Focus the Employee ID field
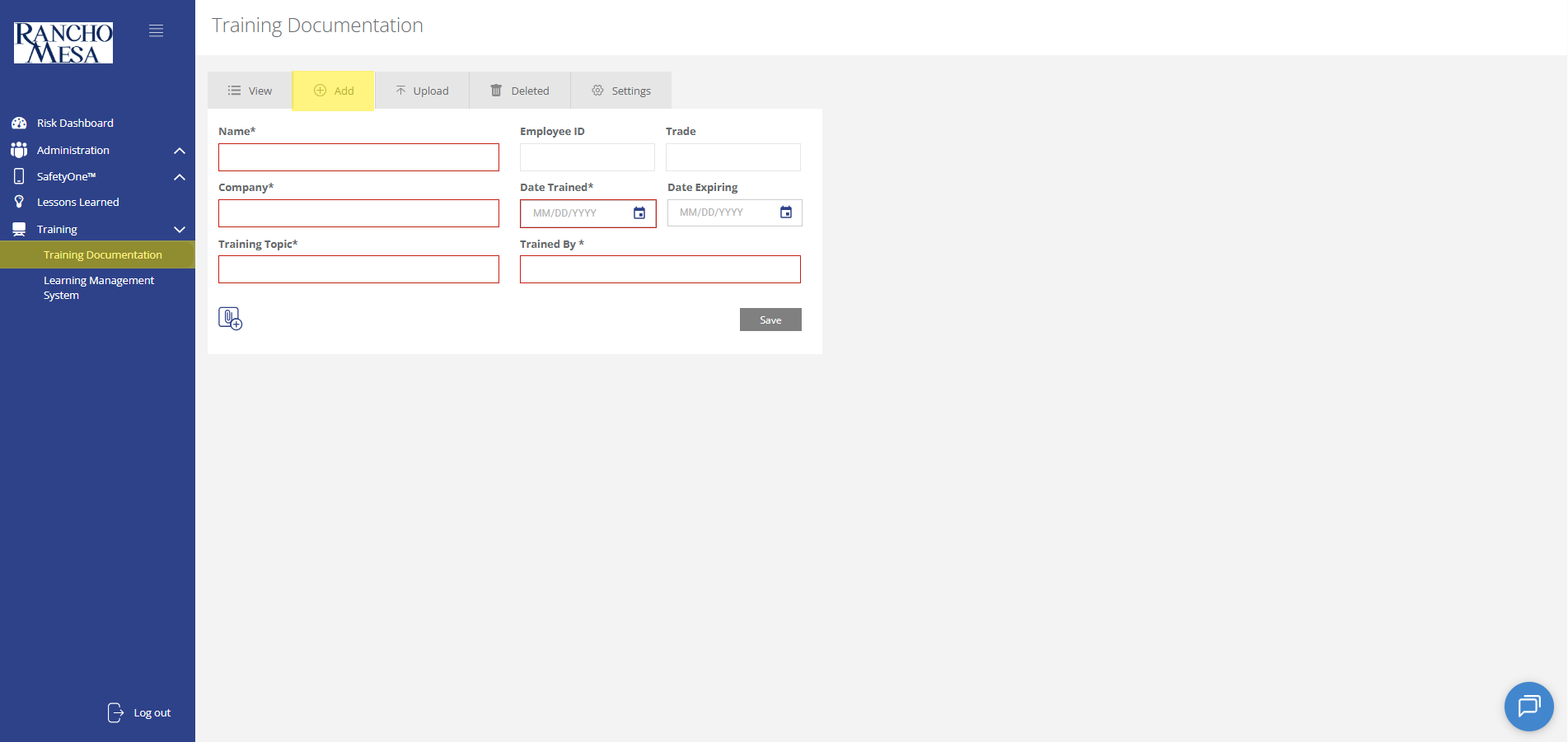The width and height of the screenshot is (1568, 742). pos(587,157)
